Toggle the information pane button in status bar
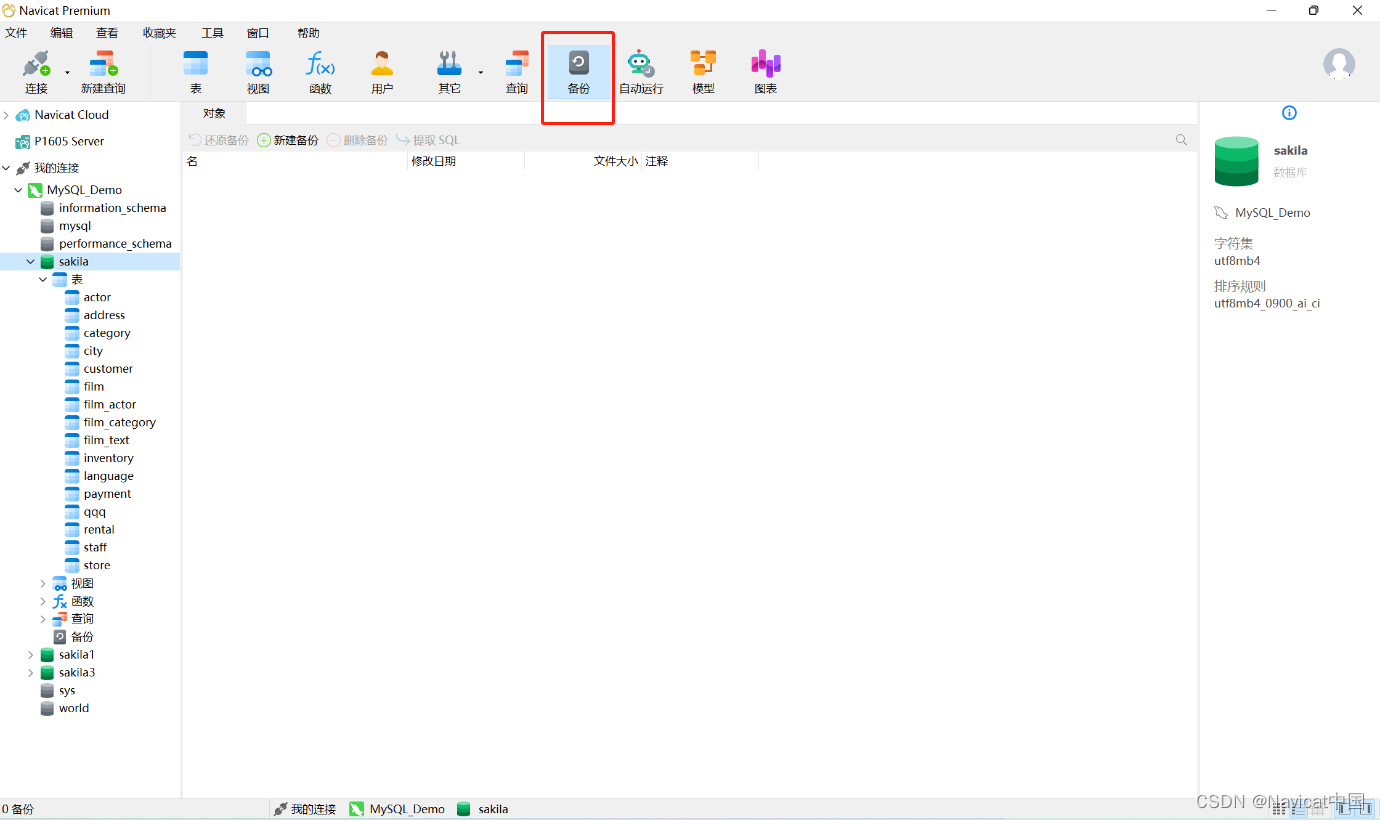The width and height of the screenshot is (1380, 820). (x=1364, y=808)
